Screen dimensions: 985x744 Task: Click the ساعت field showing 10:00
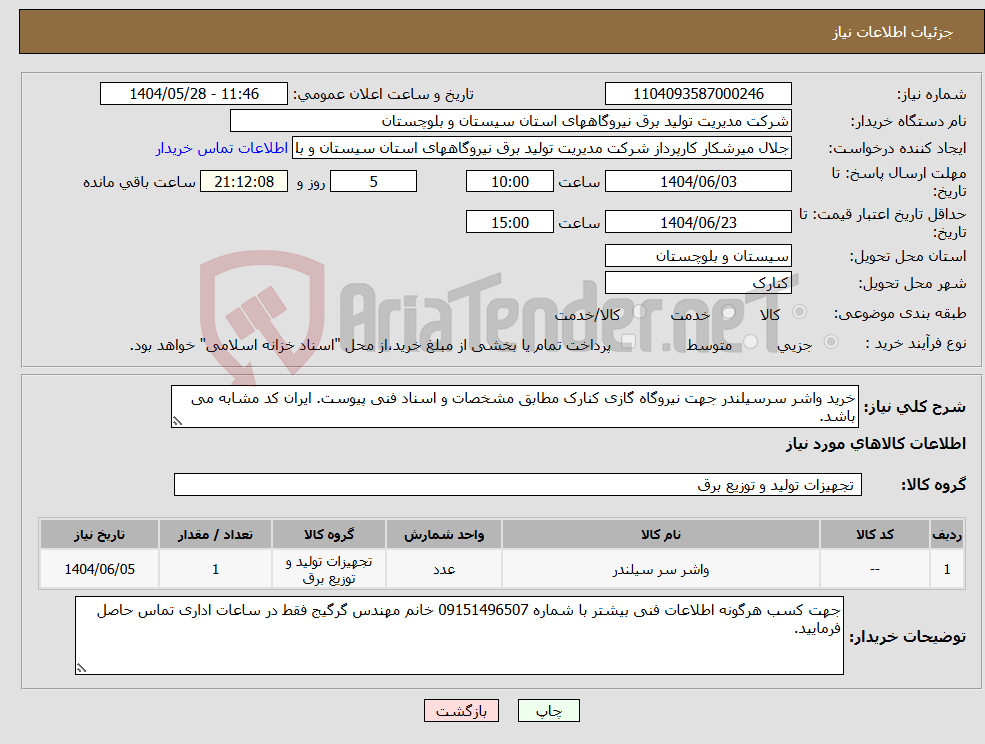[x=508, y=181]
